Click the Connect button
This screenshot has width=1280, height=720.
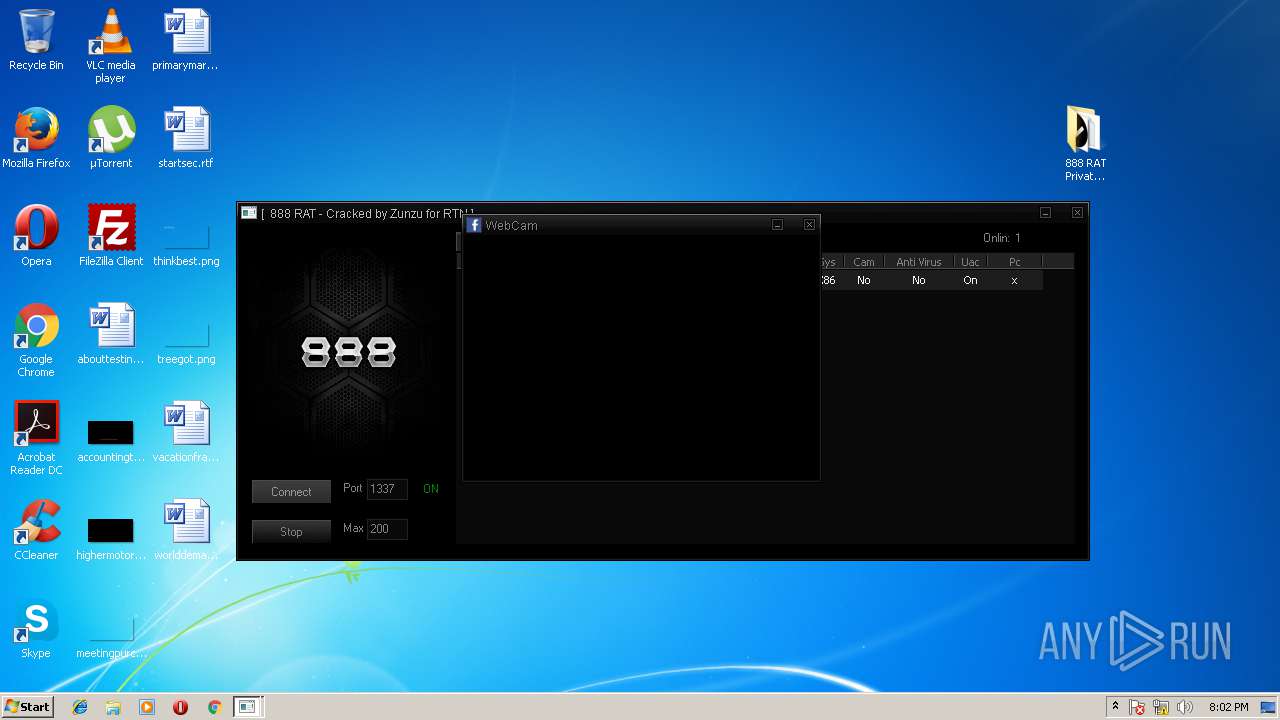pyautogui.click(x=291, y=492)
